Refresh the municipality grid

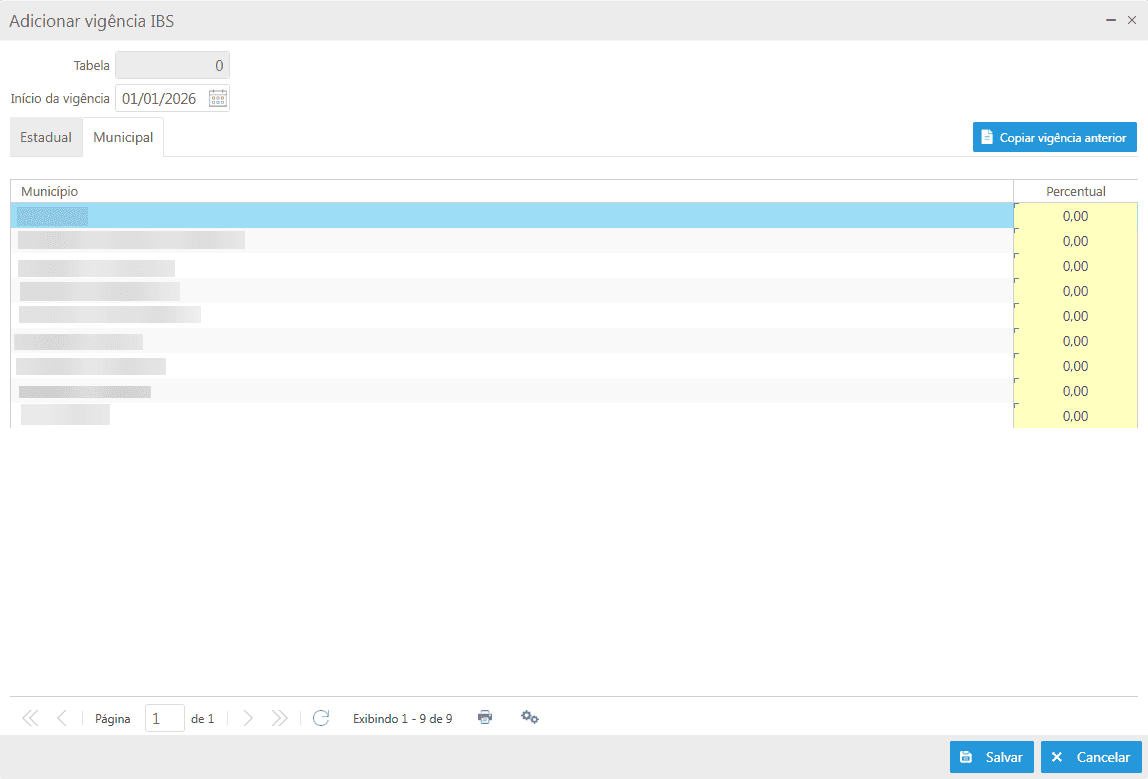[321, 718]
